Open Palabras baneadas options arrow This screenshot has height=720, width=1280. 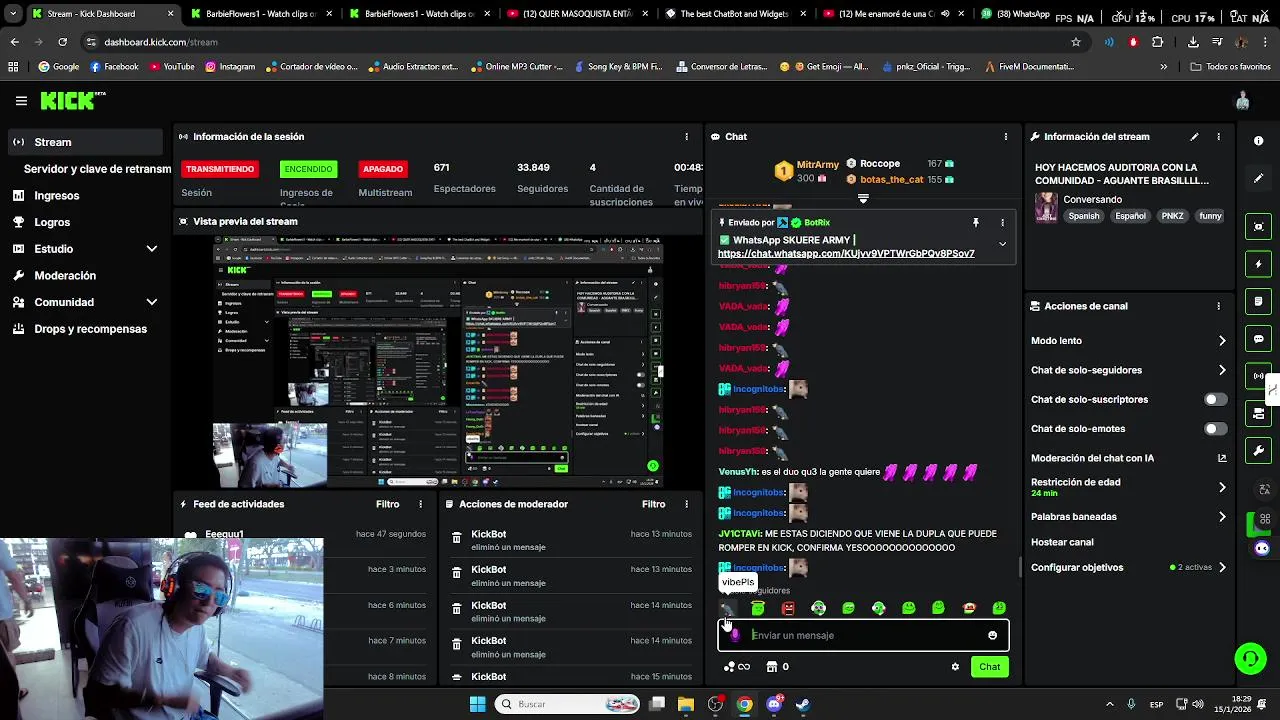point(1221,517)
